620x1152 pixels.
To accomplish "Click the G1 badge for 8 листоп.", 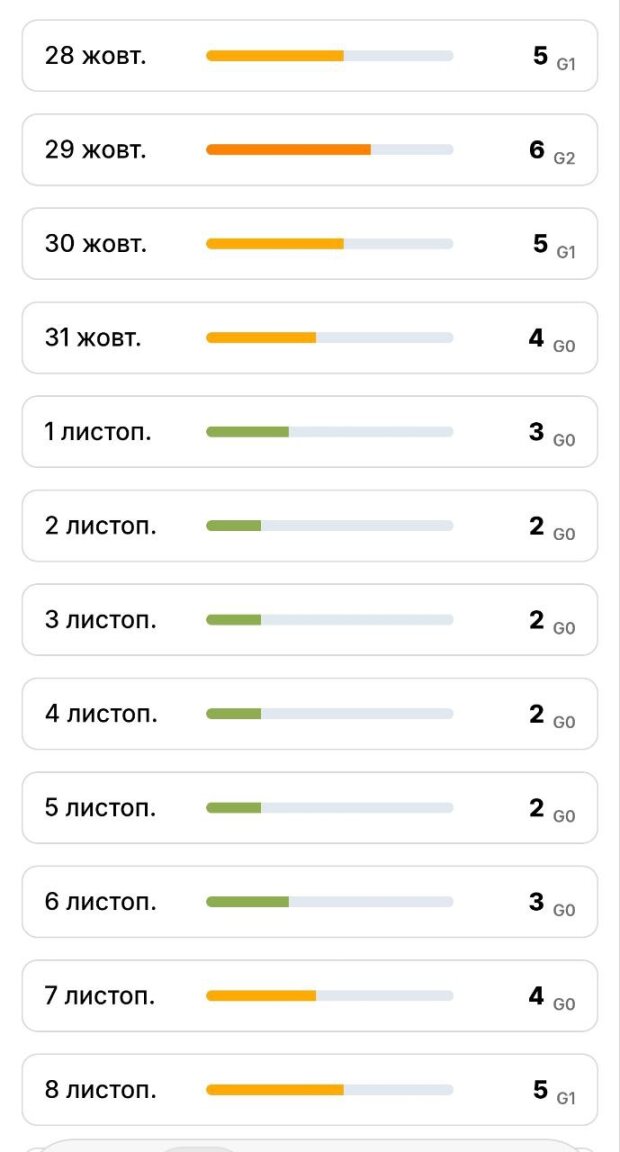I will point(566,1098).
